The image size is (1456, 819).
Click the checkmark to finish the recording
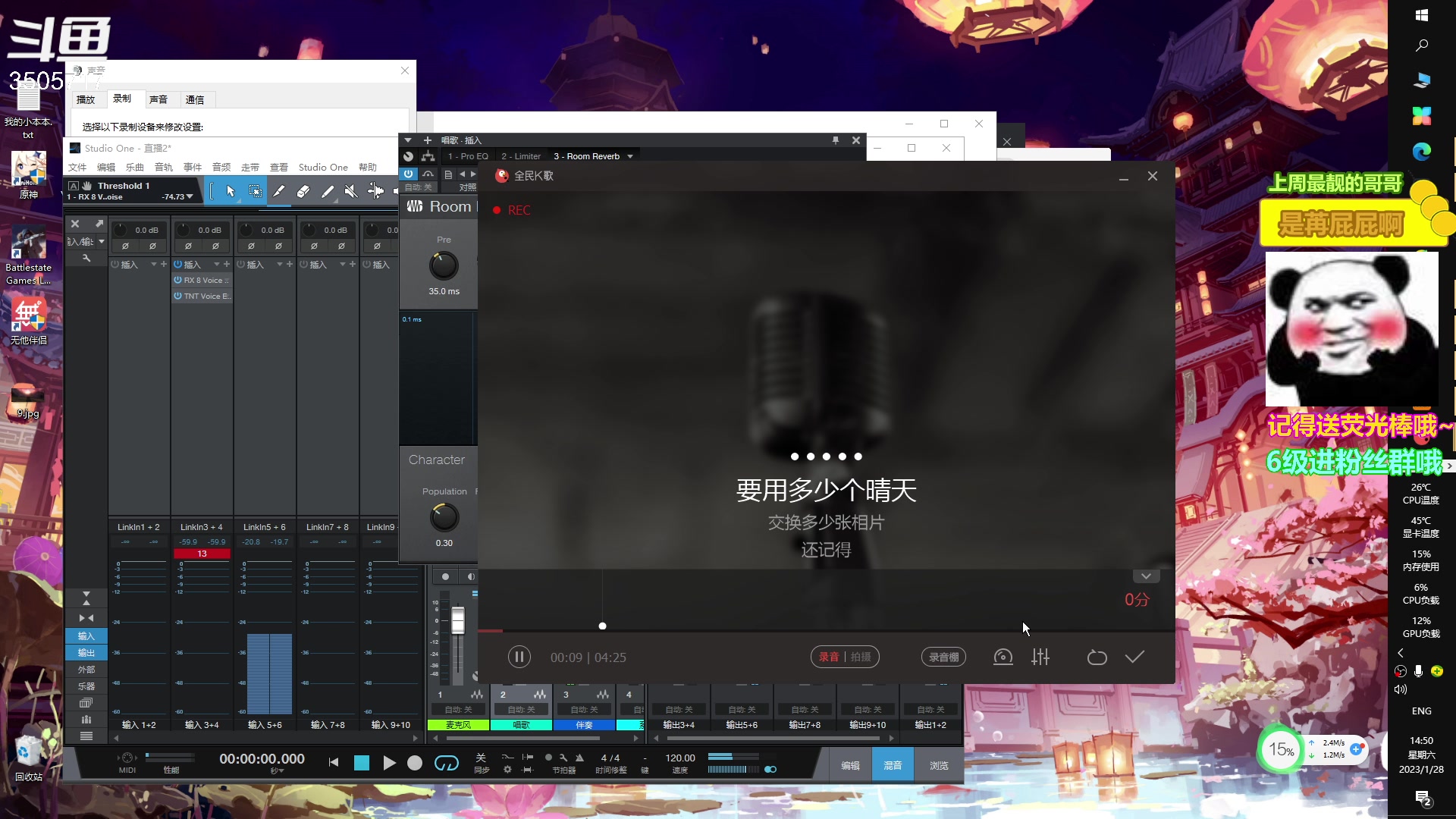pyautogui.click(x=1134, y=657)
